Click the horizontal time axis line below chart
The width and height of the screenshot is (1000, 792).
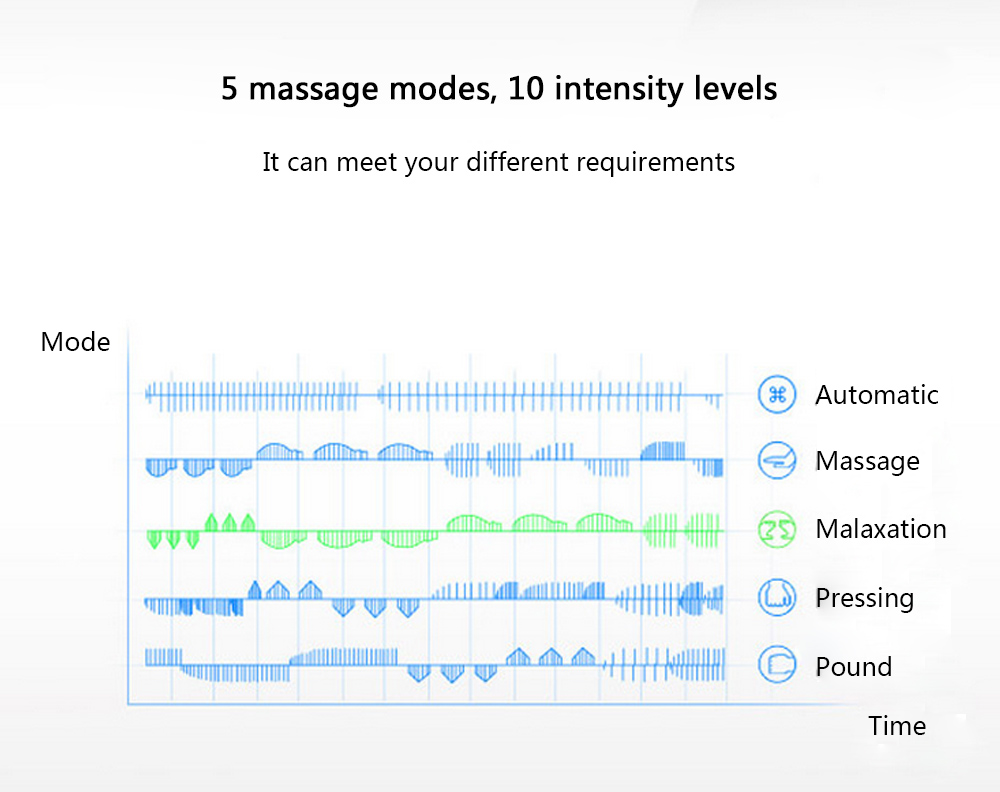point(430,705)
